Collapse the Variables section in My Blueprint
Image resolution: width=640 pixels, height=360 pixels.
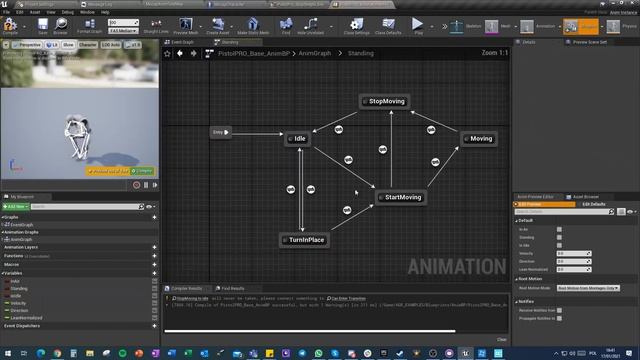click(x=3, y=273)
